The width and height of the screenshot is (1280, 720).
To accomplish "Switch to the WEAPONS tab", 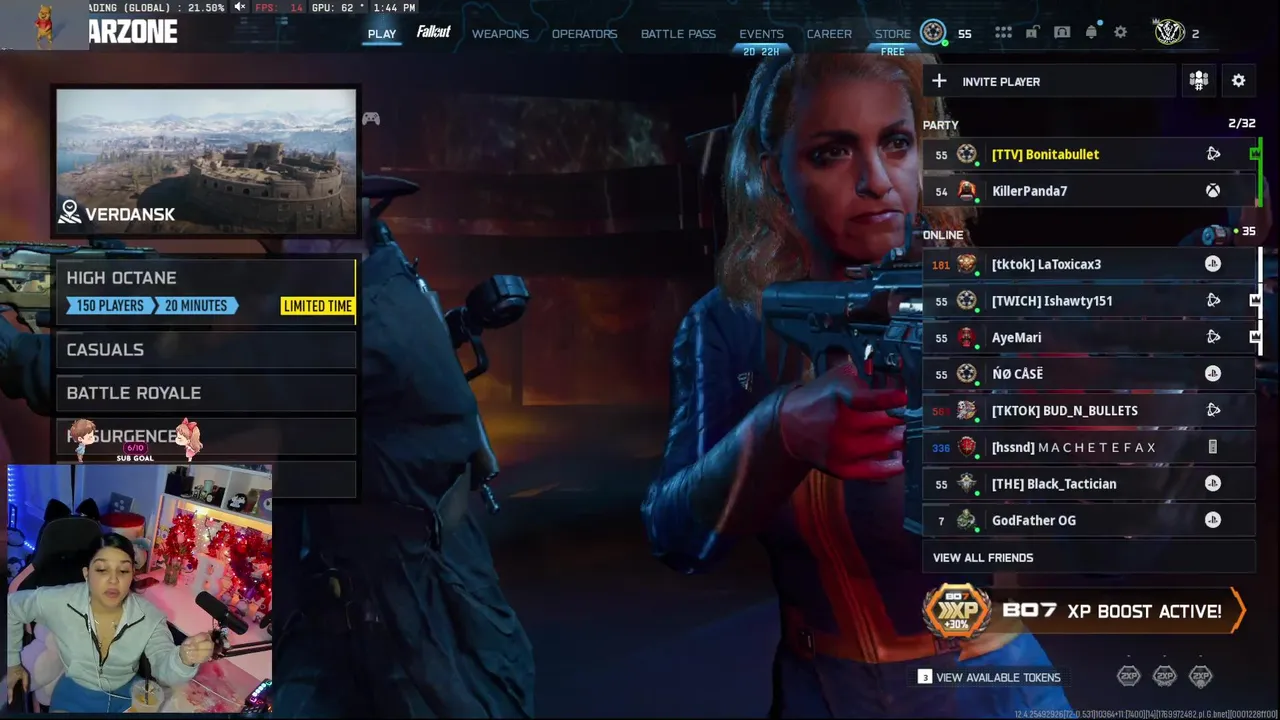I will click(x=500, y=34).
